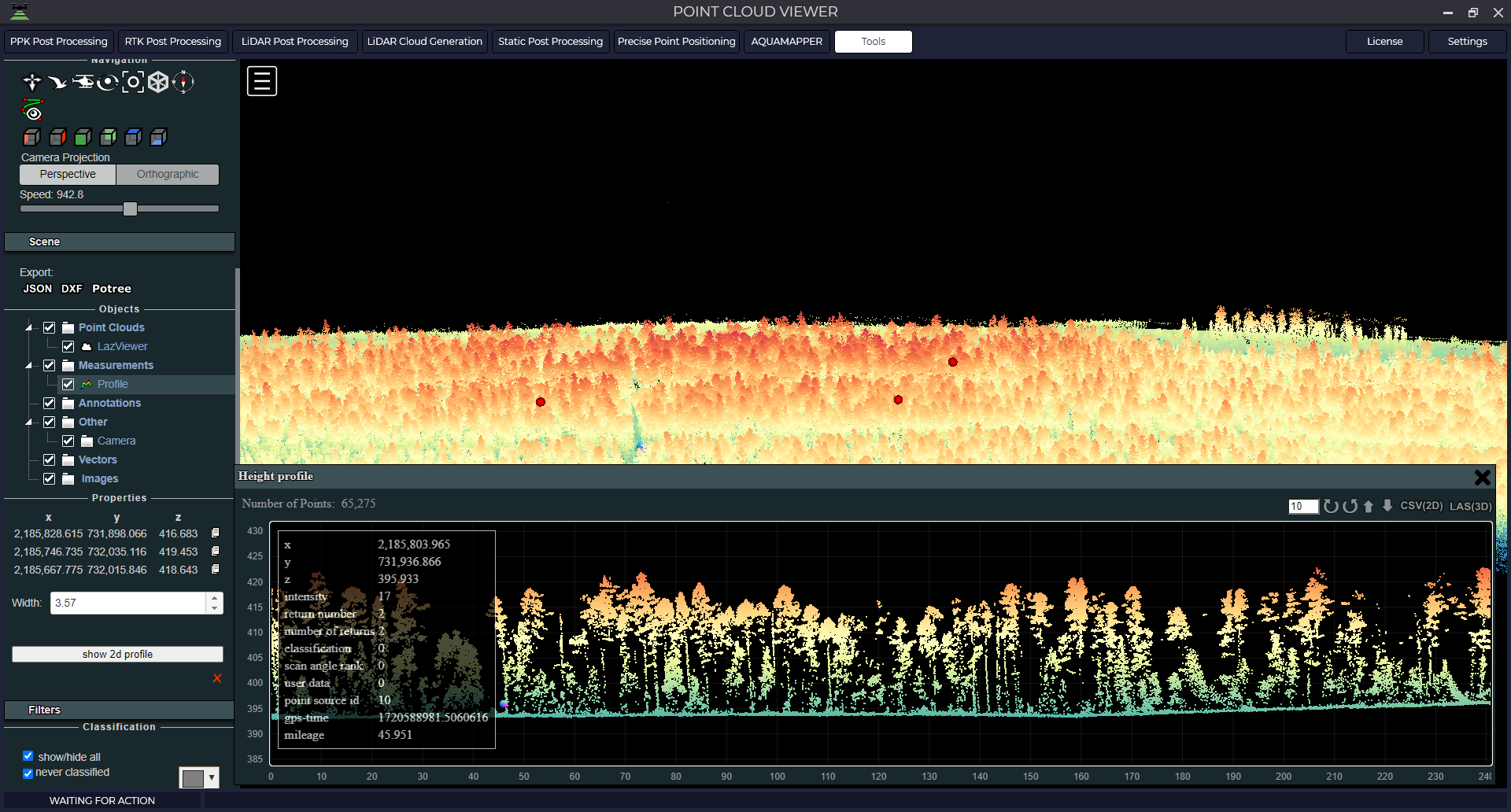Screen dimensions: 1511x812
Task: Click the up arrow icon in Height profile
Action: 1369,506
